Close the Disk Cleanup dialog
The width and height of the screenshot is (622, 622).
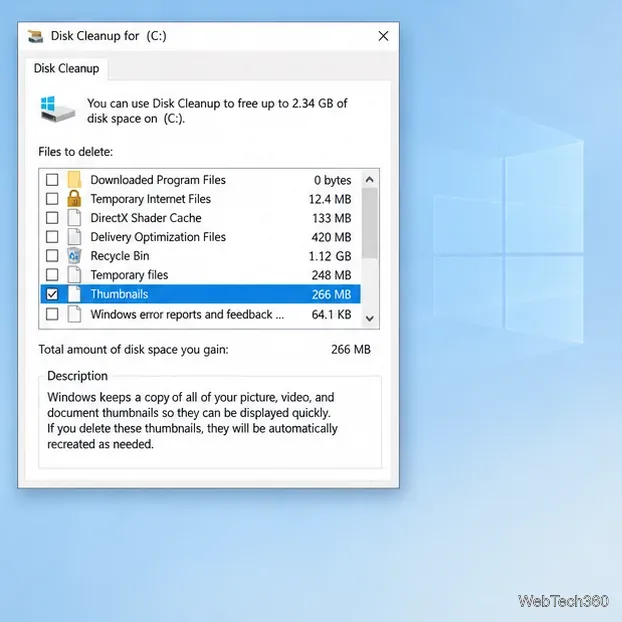pyautogui.click(x=383, y=36)
